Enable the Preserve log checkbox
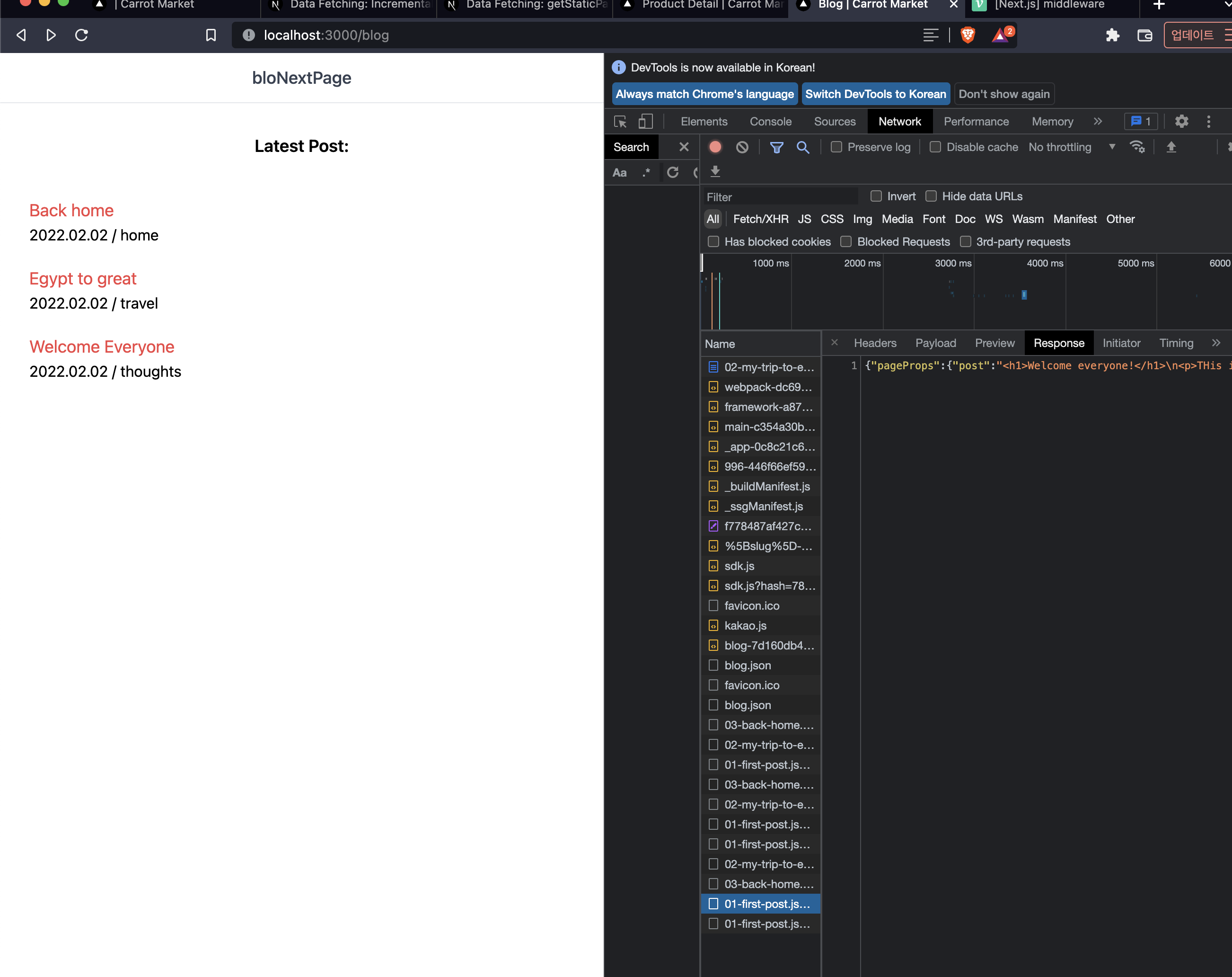 click(x=836, y=147)
